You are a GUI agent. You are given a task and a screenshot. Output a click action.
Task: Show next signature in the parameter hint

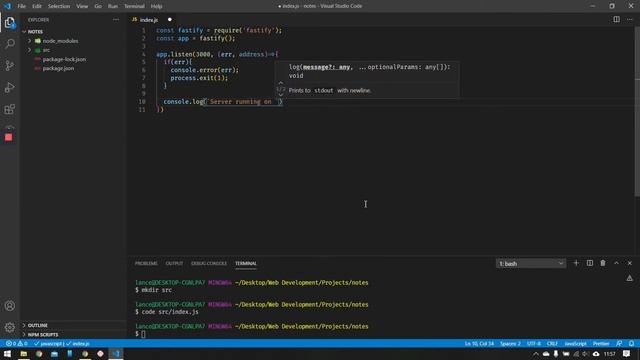pos(280,95)
